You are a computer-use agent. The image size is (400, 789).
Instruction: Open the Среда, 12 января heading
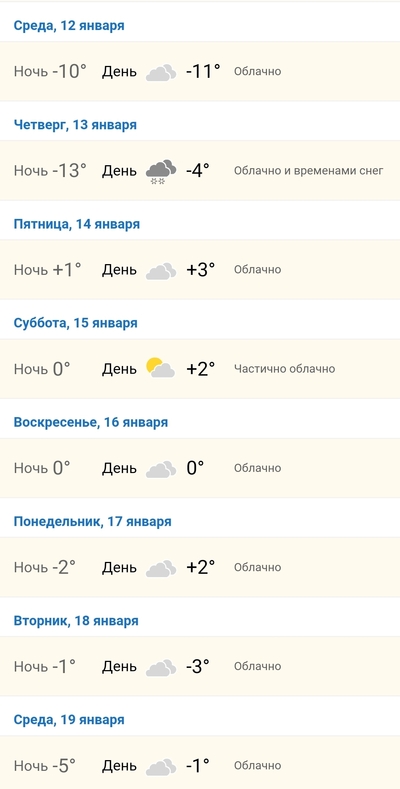[69, 26]
